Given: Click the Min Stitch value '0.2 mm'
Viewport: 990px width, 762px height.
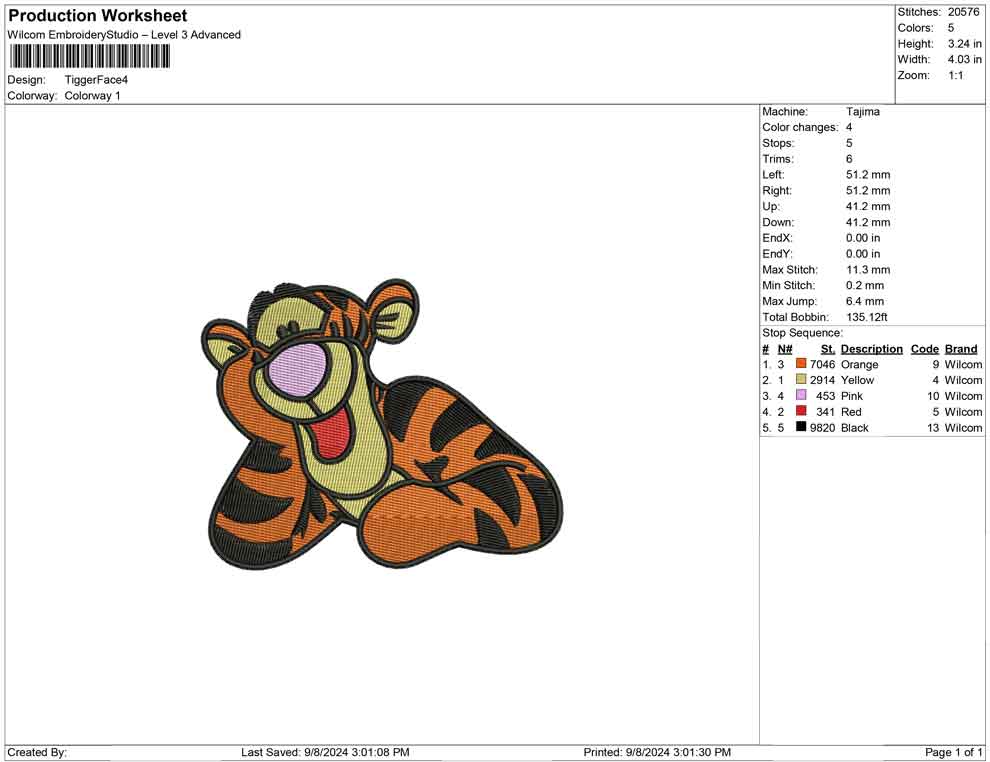Looking at the screenshot, I should tap(865, 285).
